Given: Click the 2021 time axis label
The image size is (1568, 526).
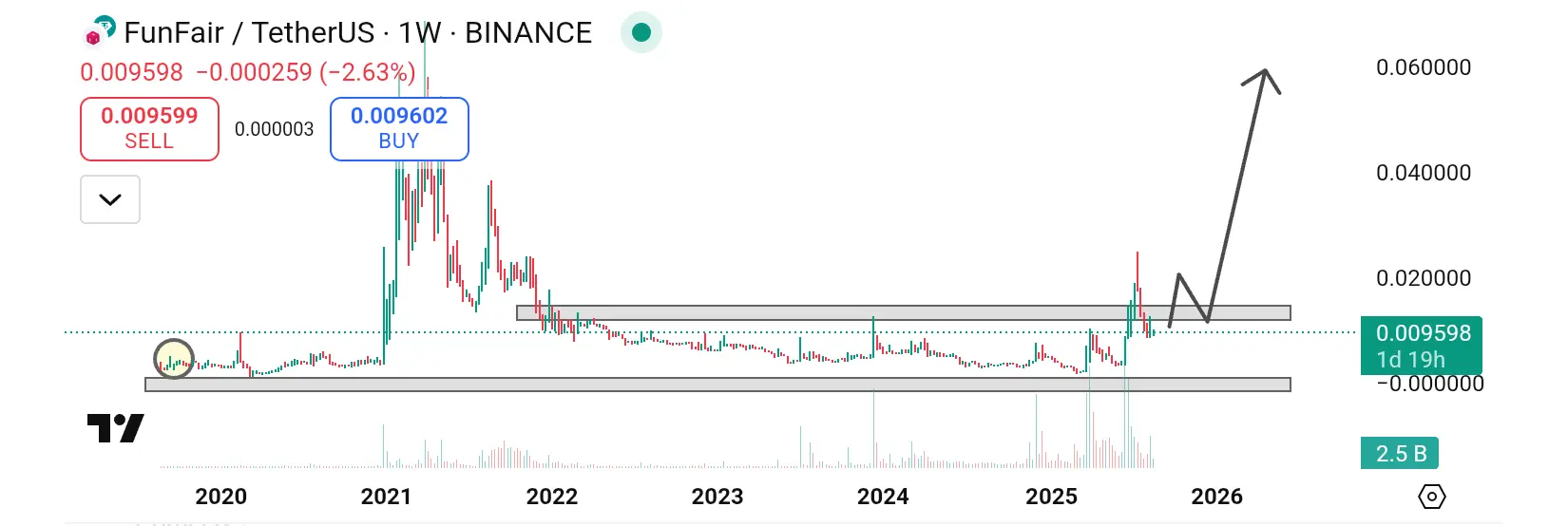Looking at the screenshot, I should [x=387, y=497].
